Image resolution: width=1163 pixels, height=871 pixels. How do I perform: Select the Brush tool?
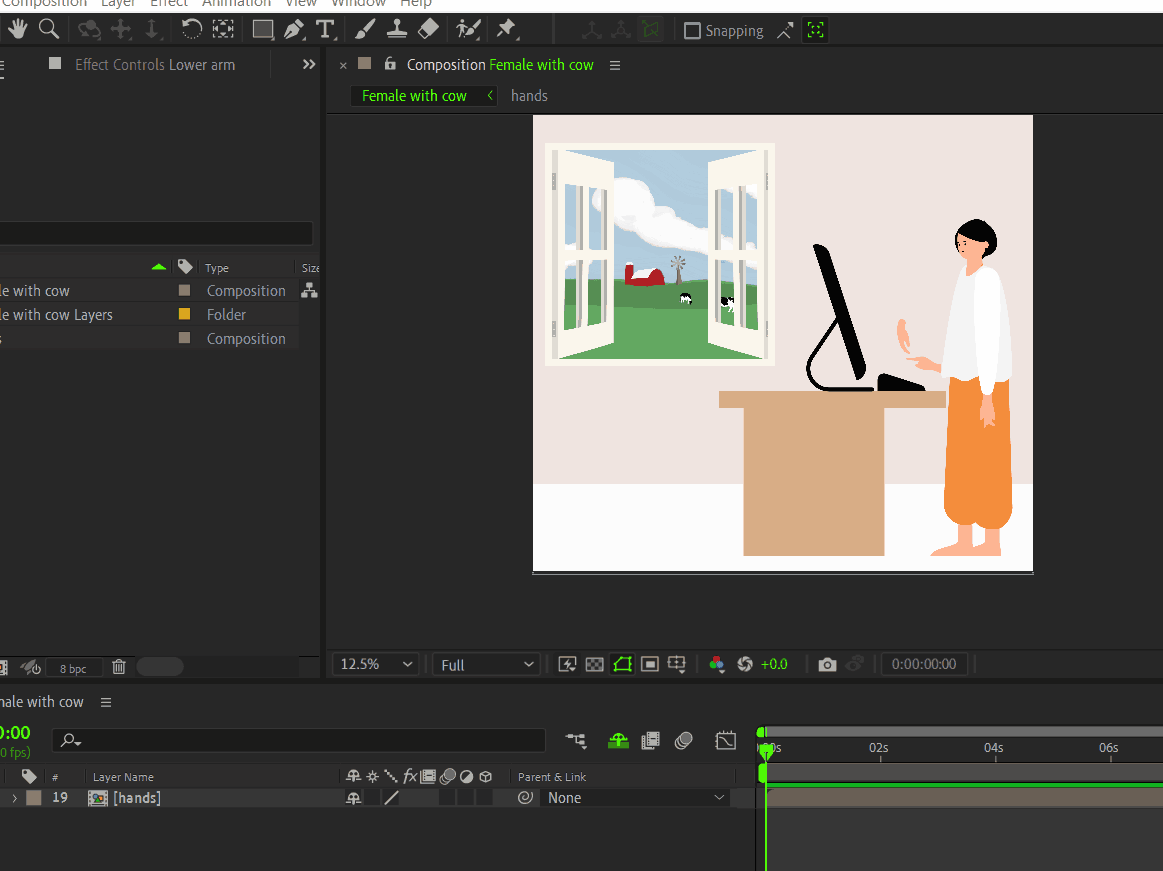click(364, 30)
